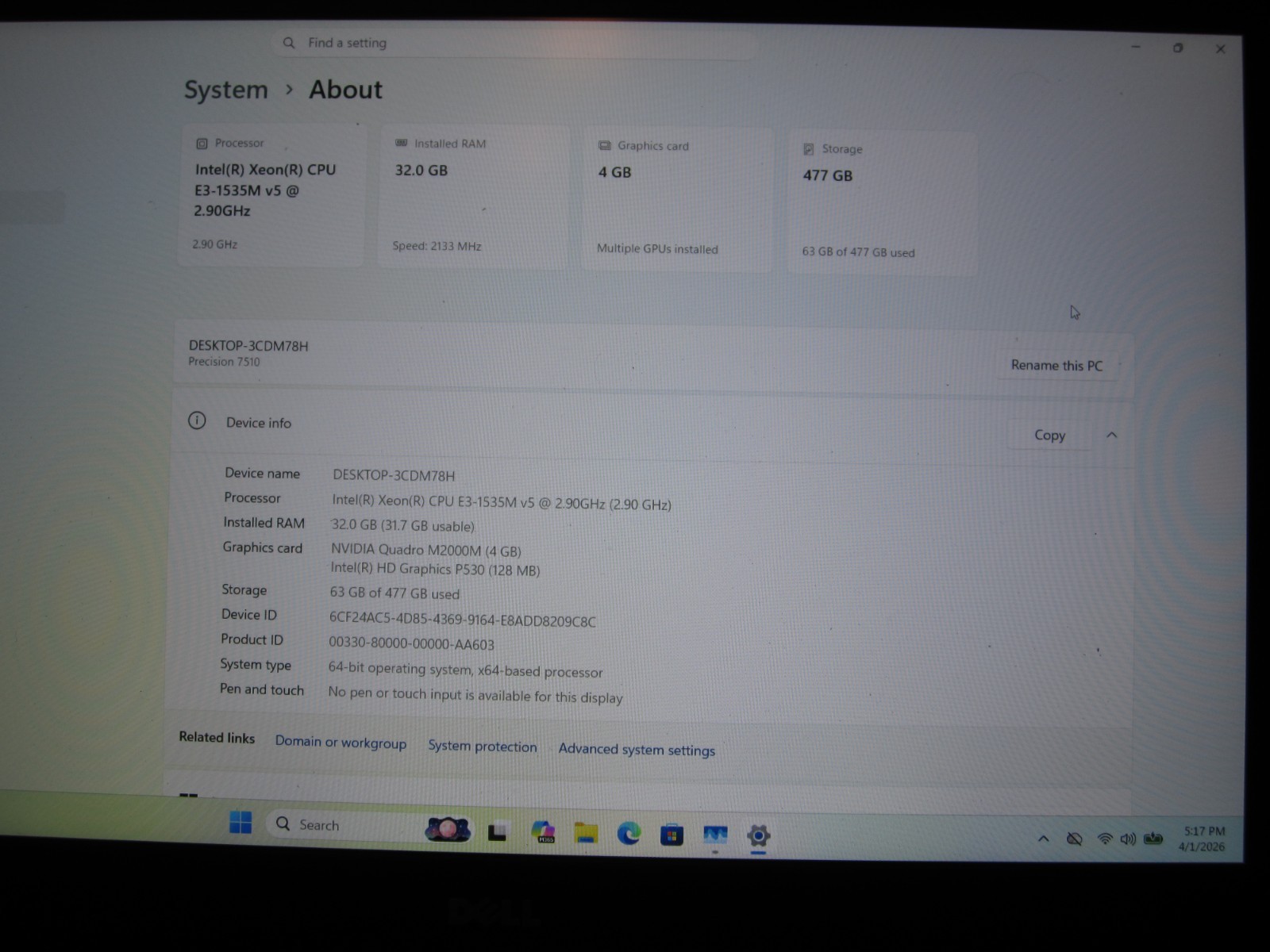The image size is (1270, 952).
Task: Open Wi-Fi network flyout
Action: click(x=1104, y=839)
